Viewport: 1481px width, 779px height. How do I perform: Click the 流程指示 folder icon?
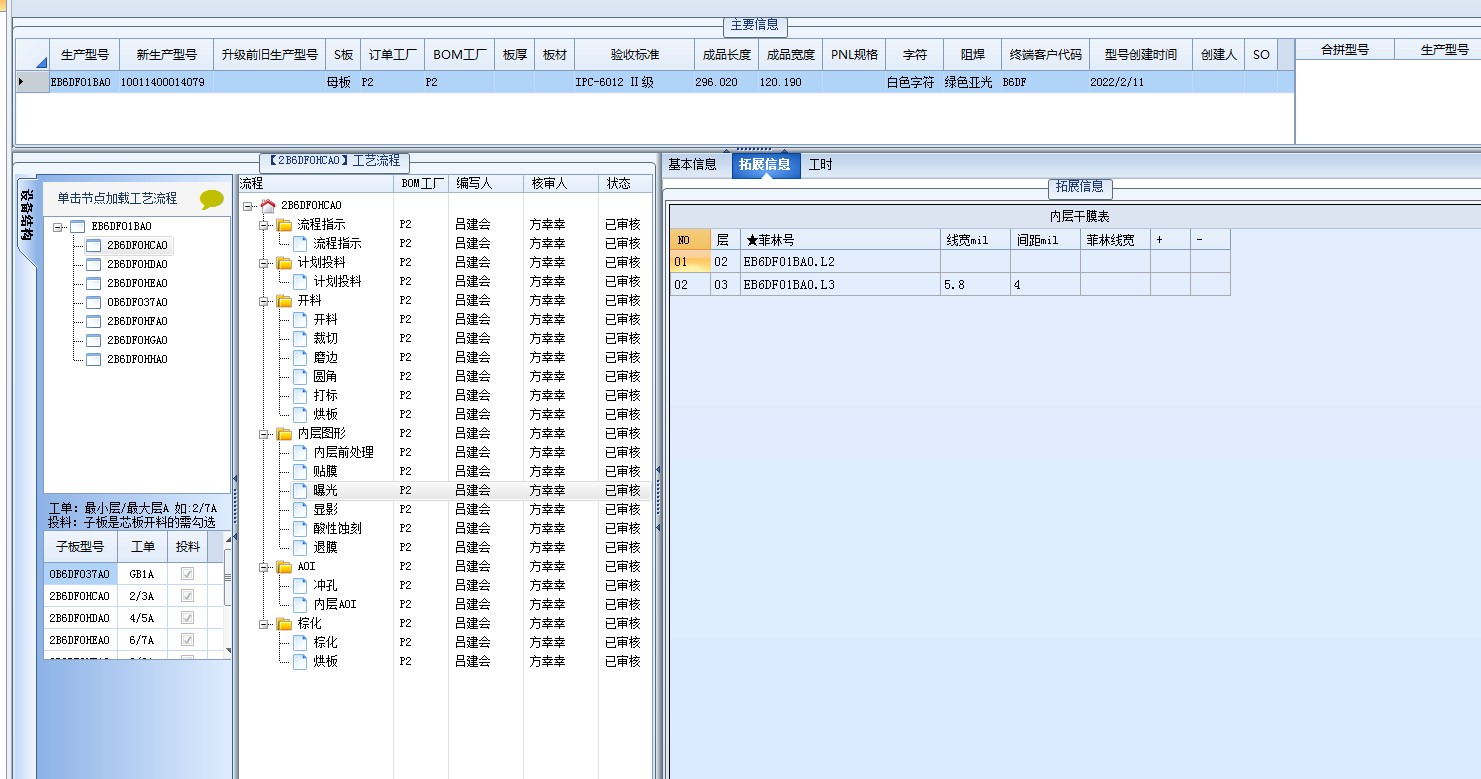tap(284, 224)
